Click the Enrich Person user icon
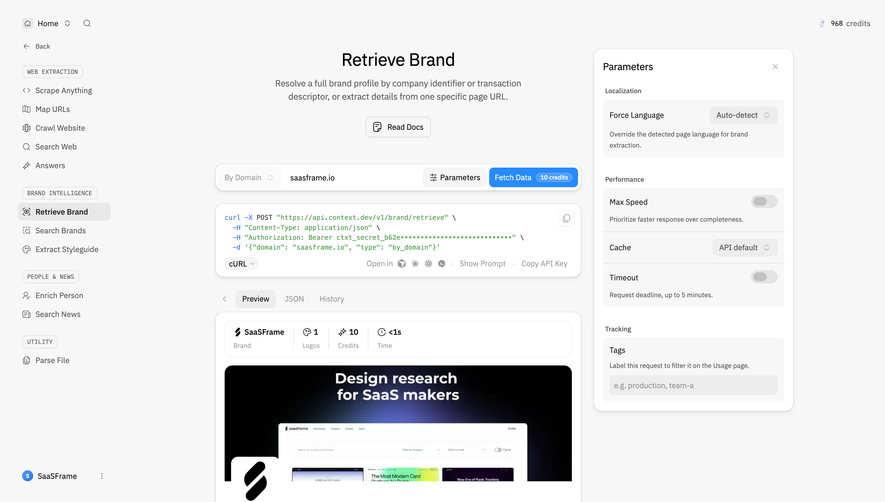Image resolution: width=885 pixels, height=502 pixels. pos(27,295)
